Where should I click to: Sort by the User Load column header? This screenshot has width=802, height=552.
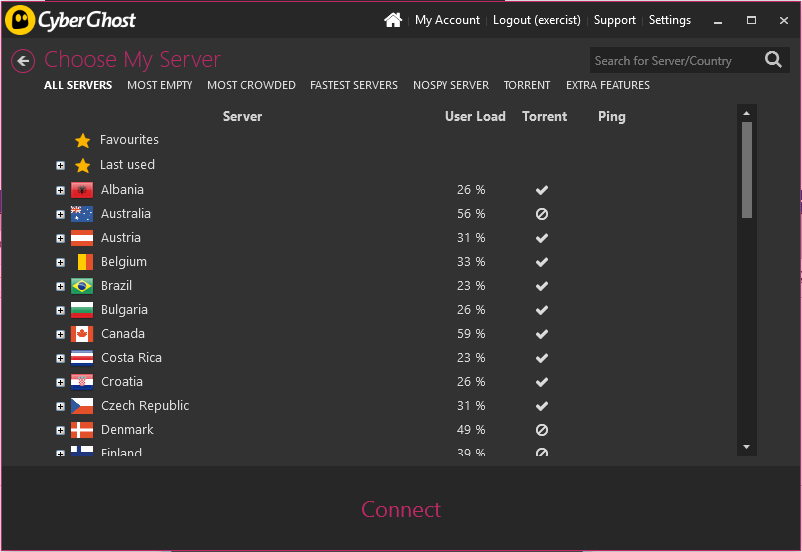475,117
